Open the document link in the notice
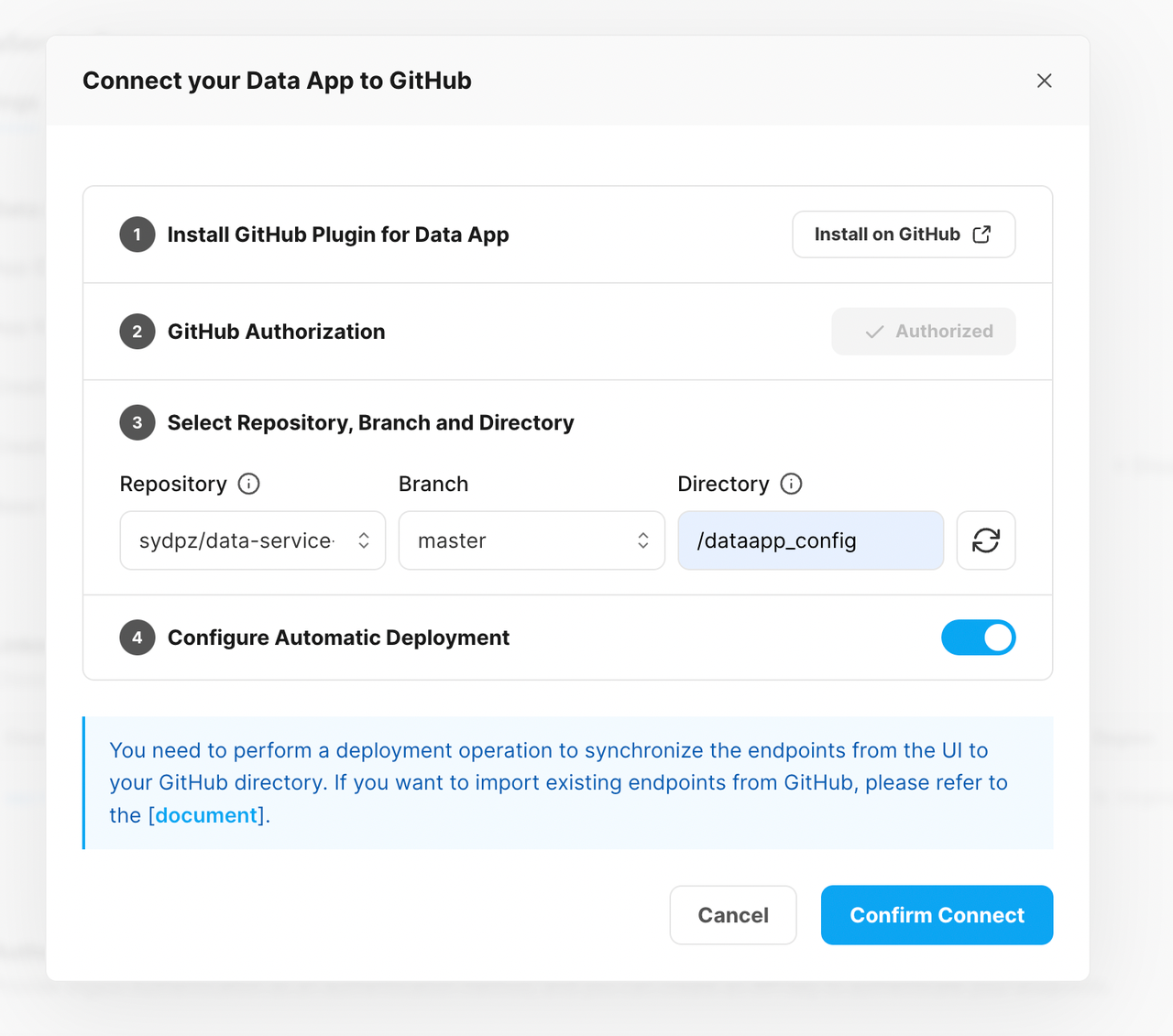This screenshot has width=1173, height=1036. coord(206,815)
